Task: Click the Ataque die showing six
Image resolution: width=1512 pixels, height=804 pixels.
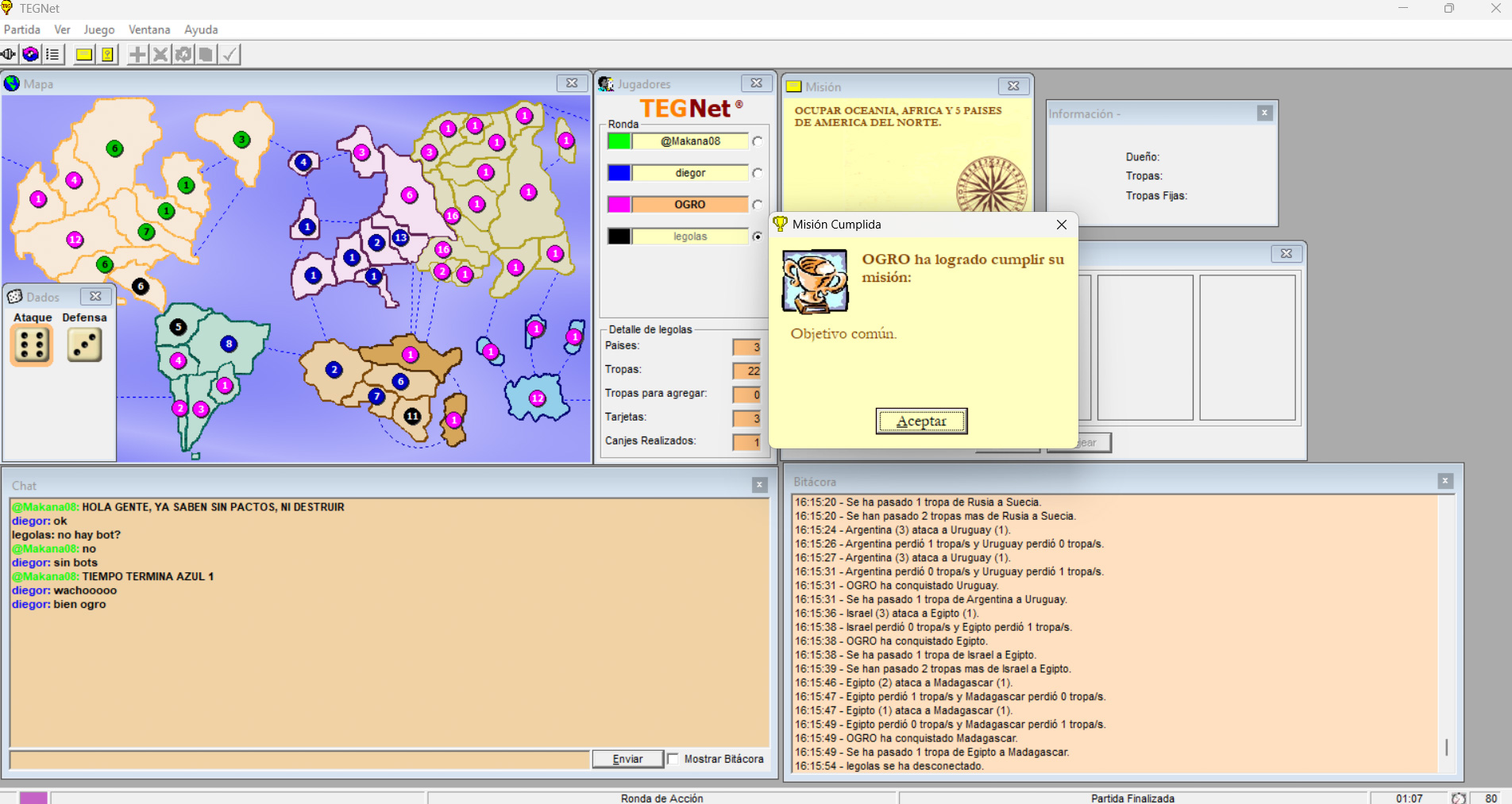Action: [32, 345]
